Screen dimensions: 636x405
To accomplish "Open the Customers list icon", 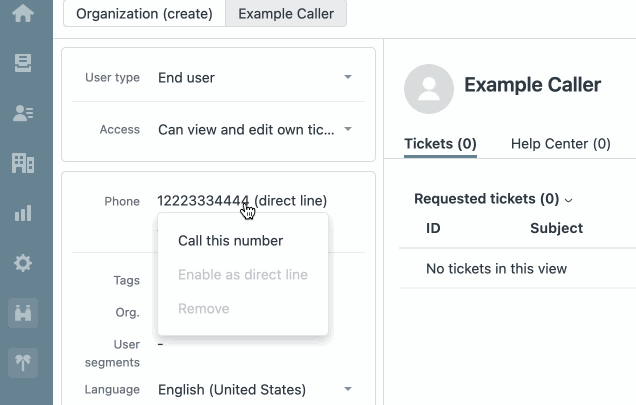I will [x=22, y=113].
